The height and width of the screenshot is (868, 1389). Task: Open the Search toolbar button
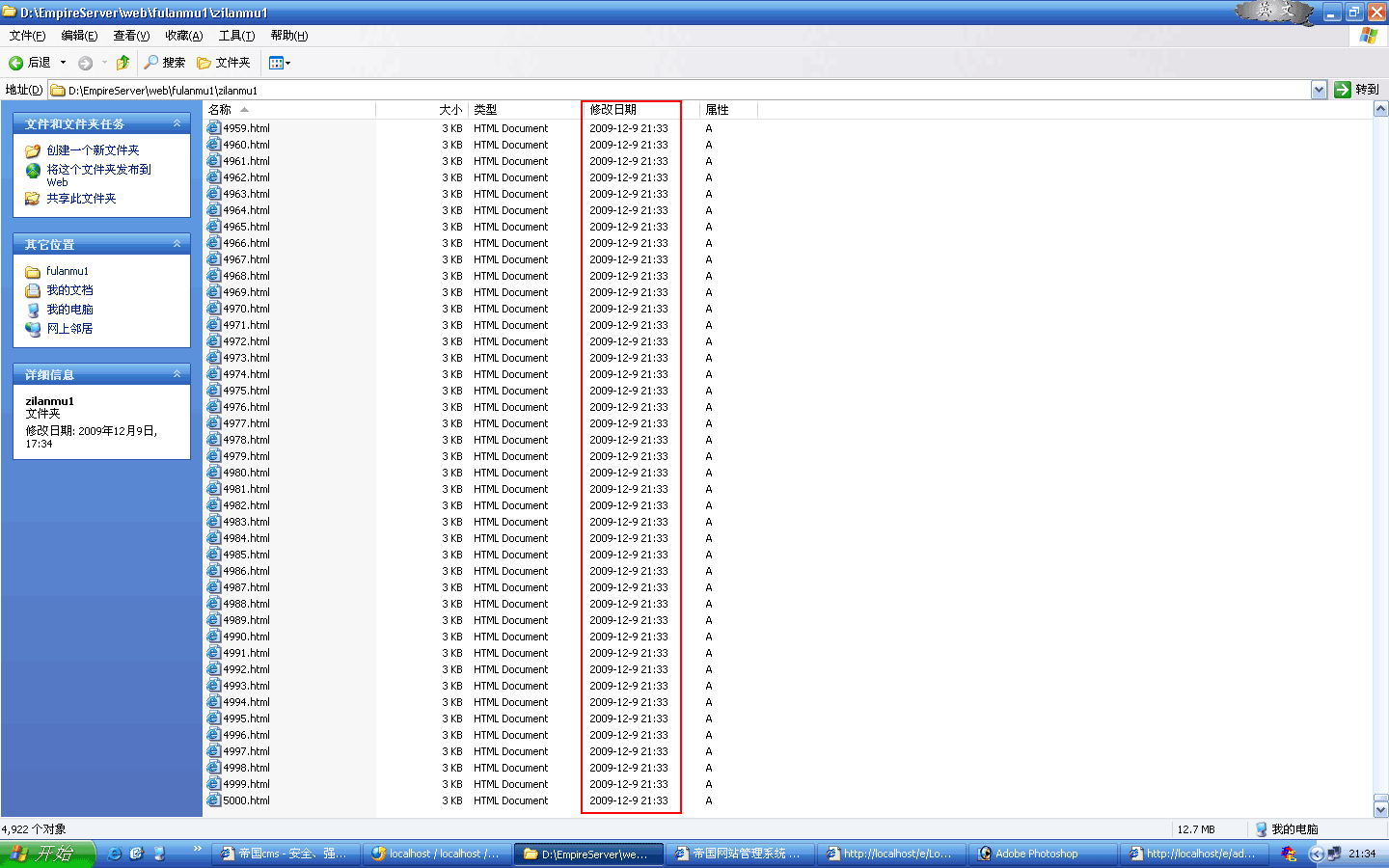(x=164, y=63)
